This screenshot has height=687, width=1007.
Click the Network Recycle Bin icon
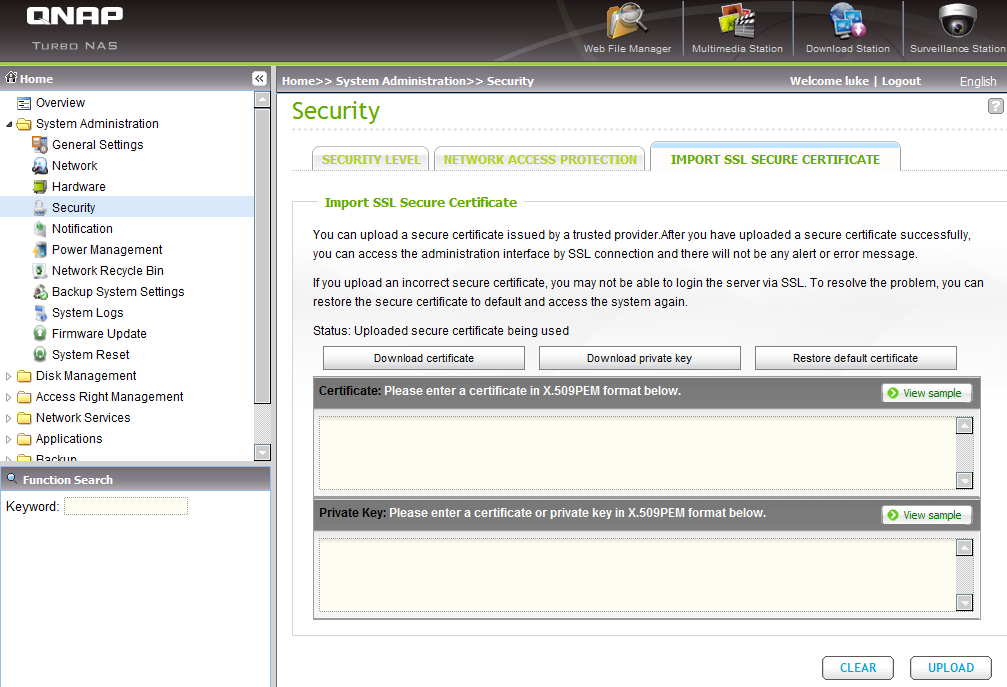click(40, 271)
